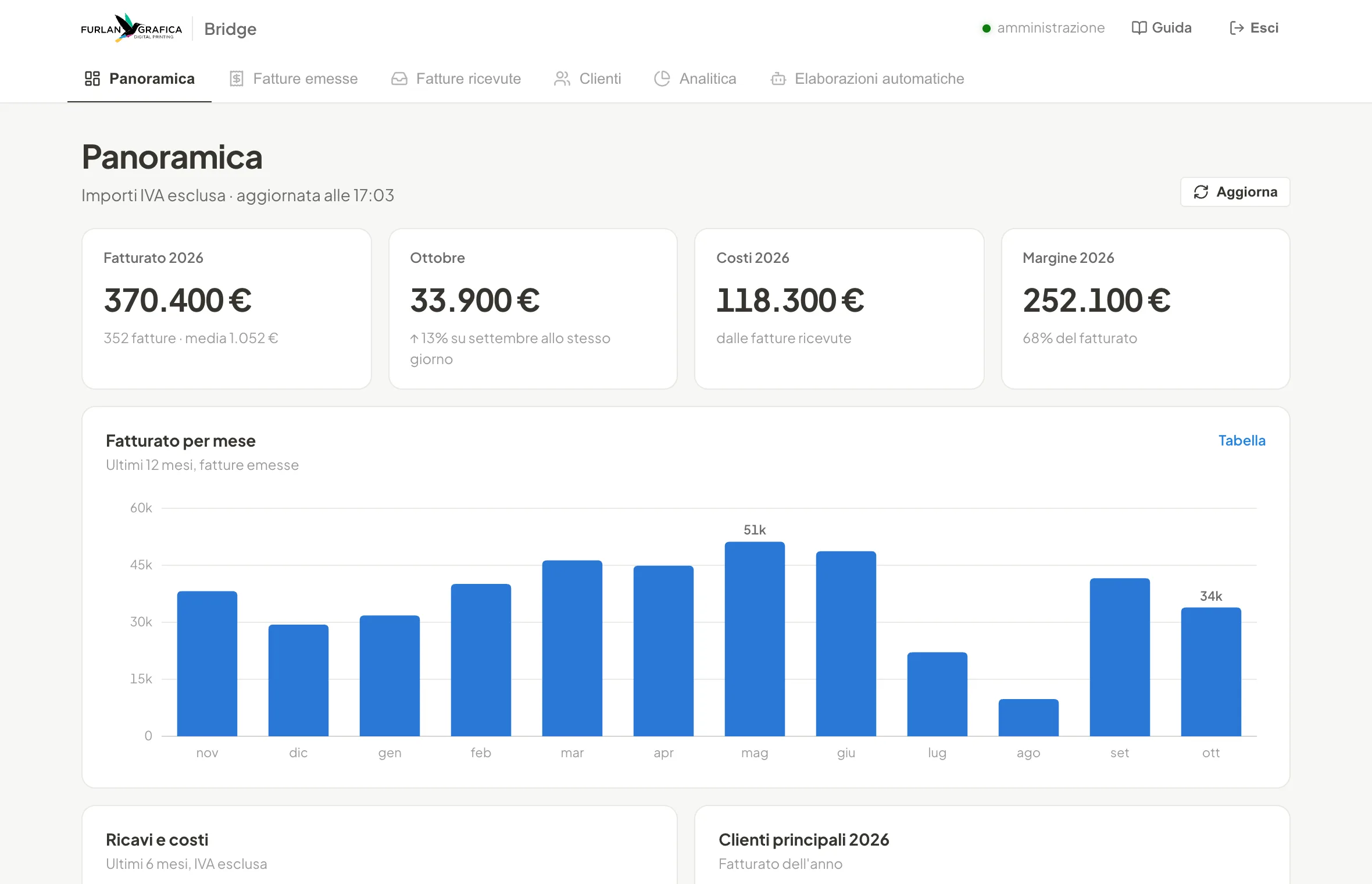Click the nov bar in the chart
This screenshot has height=884, width=1372.
[207, 664]
